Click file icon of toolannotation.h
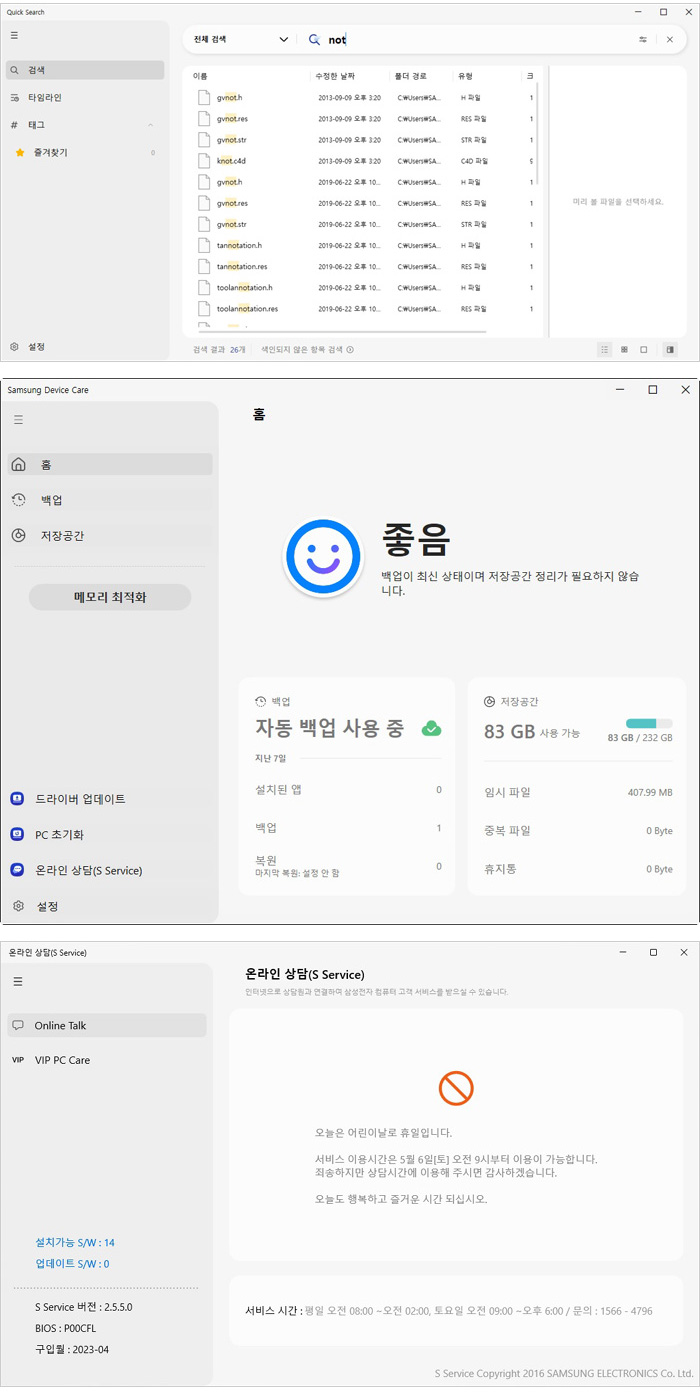Image resolution: width=700 pixels, height=1392 pixels. (x=204, y=288)
